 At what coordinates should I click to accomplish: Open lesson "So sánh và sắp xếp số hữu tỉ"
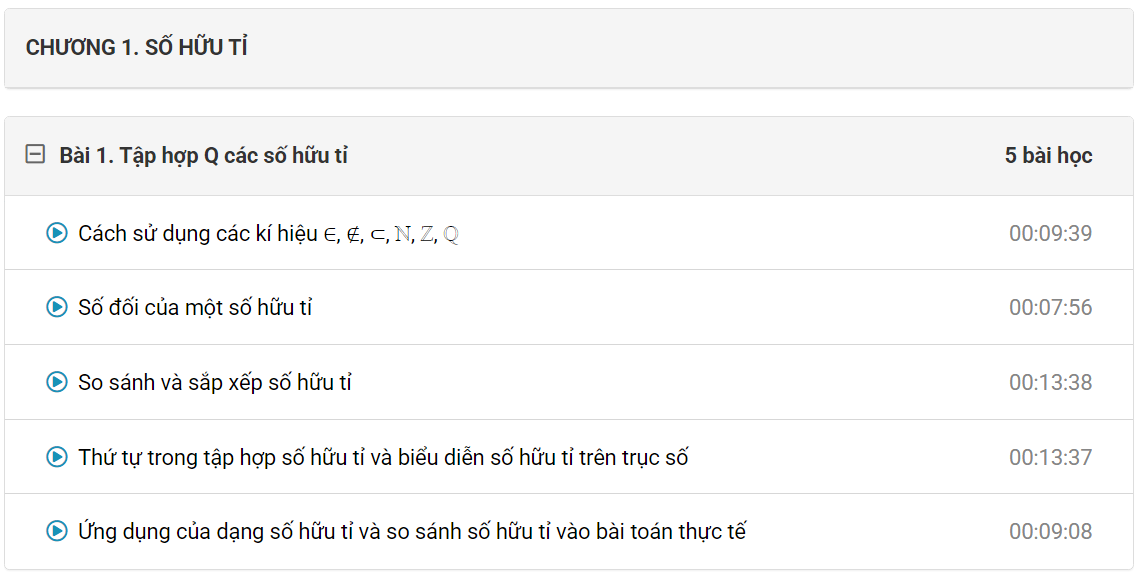215,382
